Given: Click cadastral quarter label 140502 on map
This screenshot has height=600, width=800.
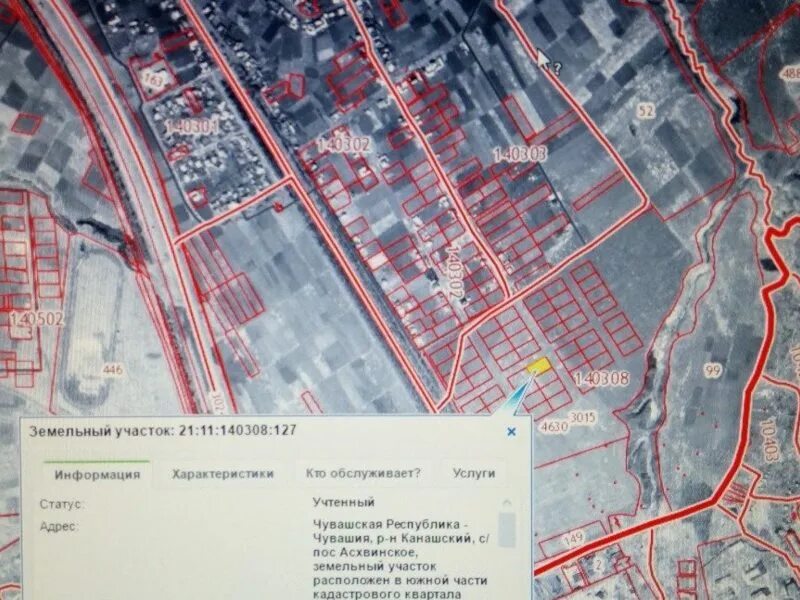Looking at the screenshot, I should click(36, 319).
